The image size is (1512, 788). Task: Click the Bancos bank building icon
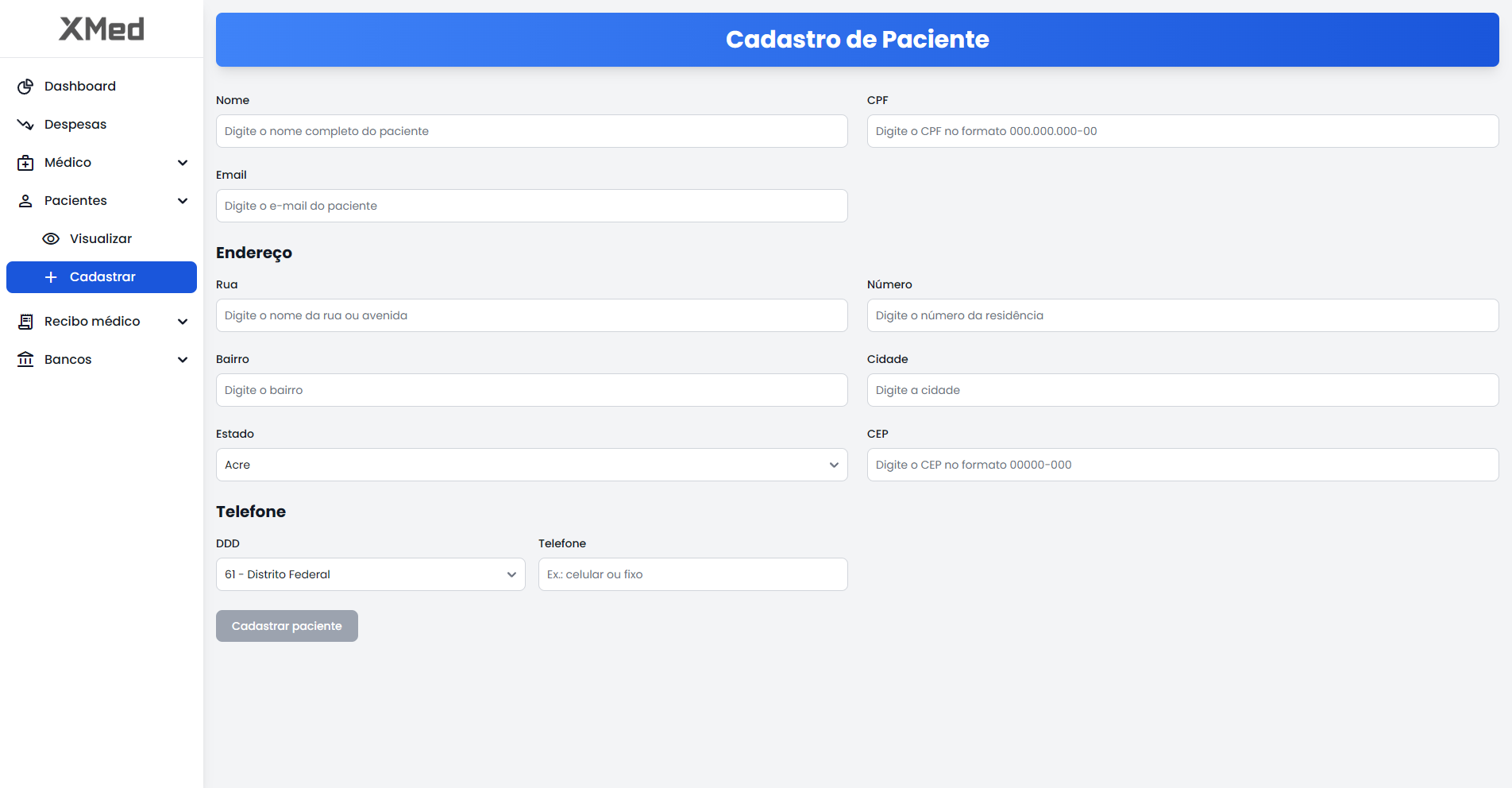[25, 360]
